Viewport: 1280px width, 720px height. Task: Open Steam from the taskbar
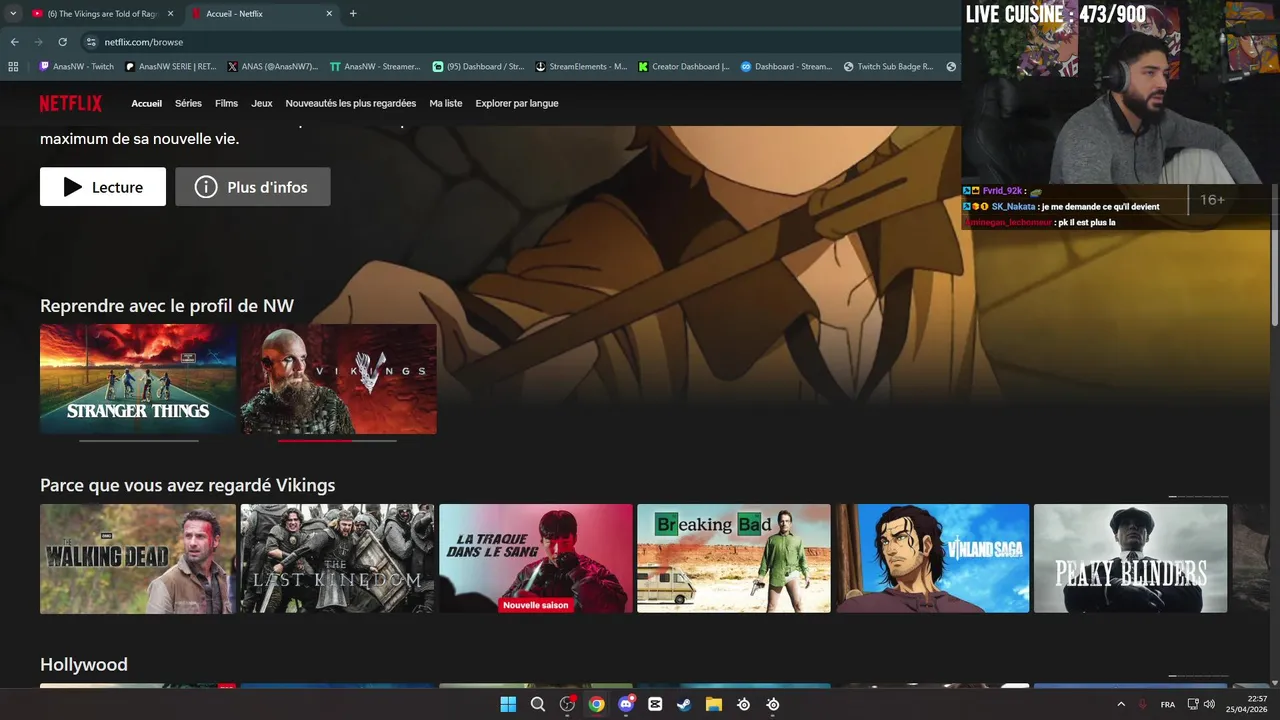click(x=684, y=704)
